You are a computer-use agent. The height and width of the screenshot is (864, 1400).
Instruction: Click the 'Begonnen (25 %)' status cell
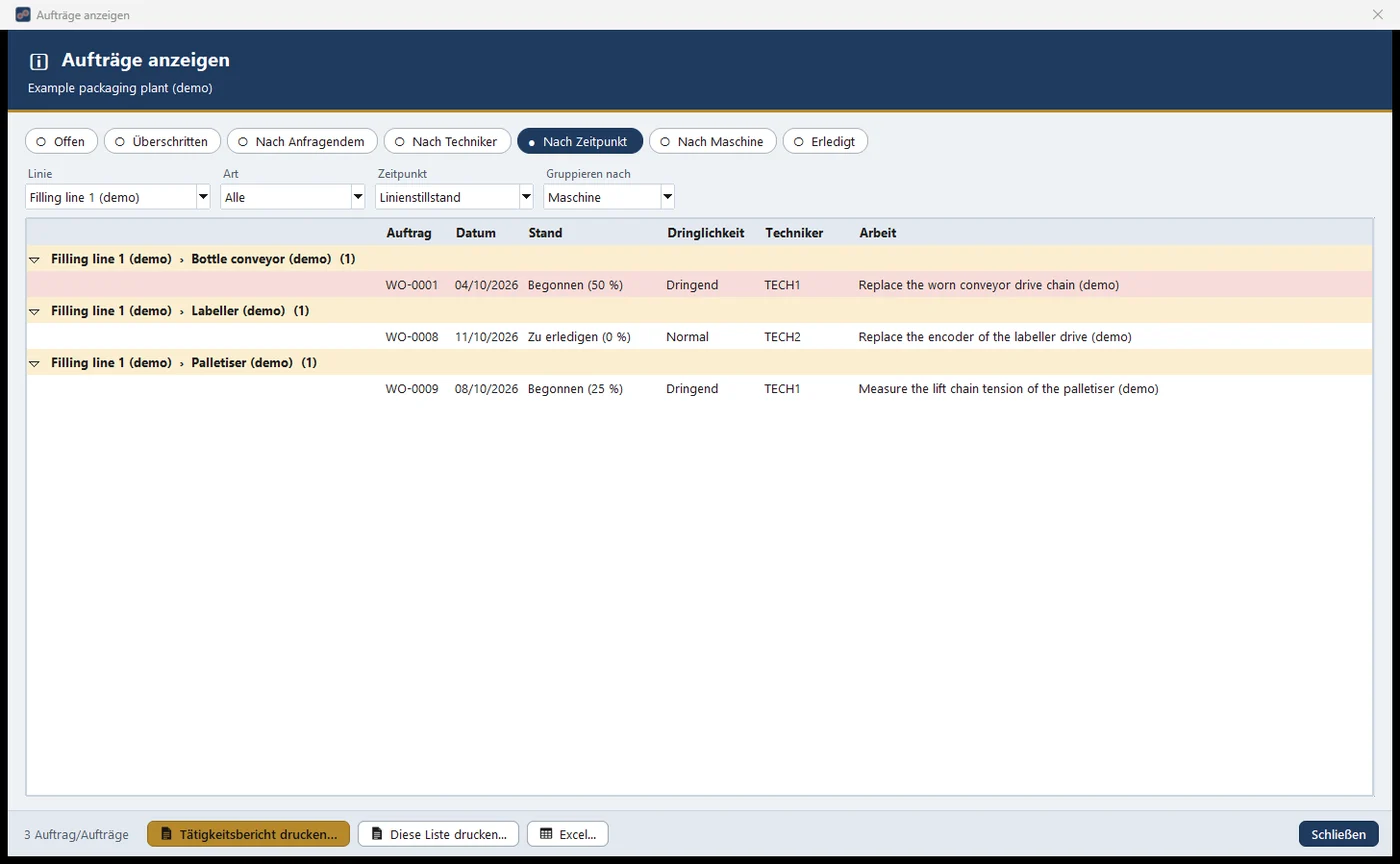point(575,389)
